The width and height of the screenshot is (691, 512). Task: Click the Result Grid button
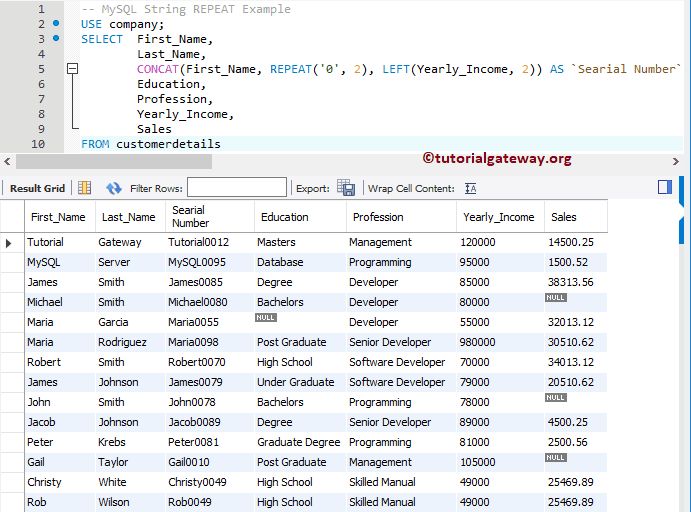point(37,189)
